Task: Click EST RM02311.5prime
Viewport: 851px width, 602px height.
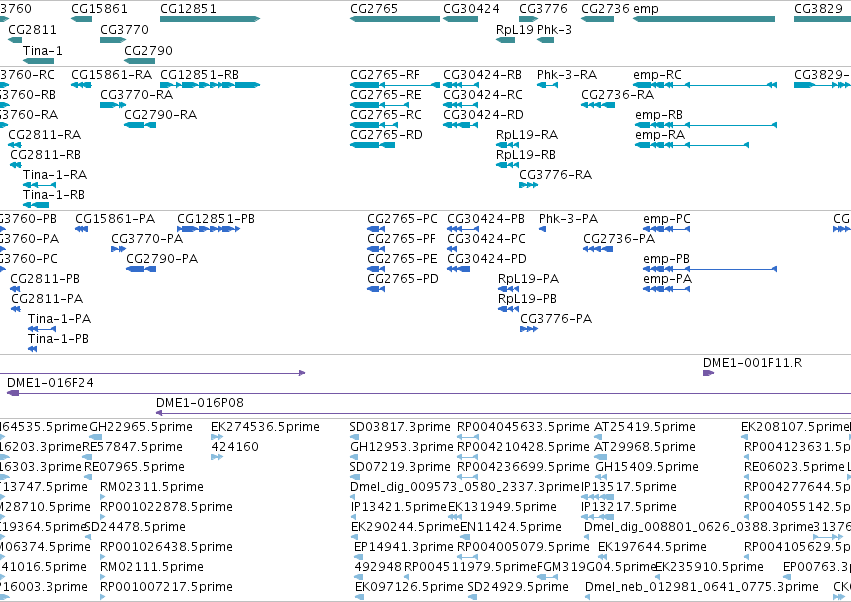Action: click(x=152, y=487)
